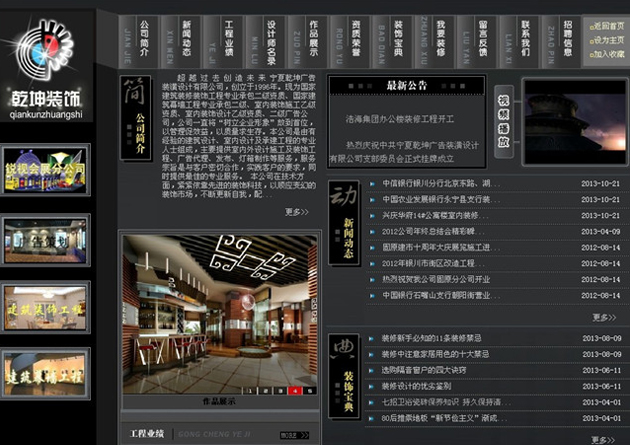Open news link 中信银行银川分行北京东路
This screenshot has height=445, width=630.
pos(437,184)
